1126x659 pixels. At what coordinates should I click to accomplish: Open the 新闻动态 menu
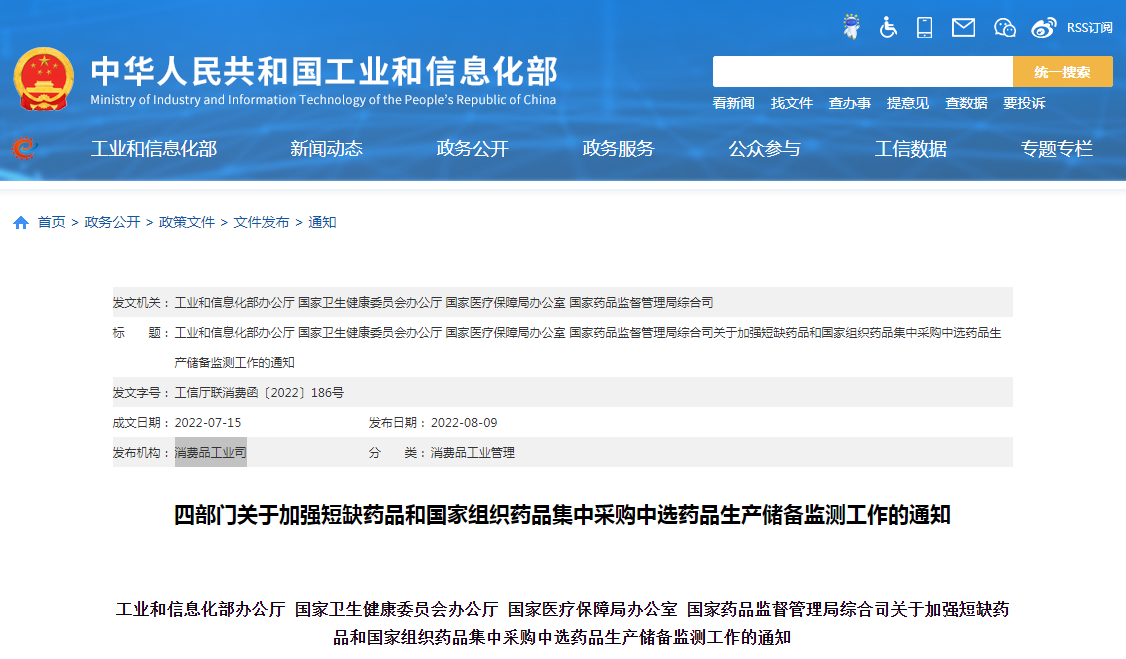point(327,148)
